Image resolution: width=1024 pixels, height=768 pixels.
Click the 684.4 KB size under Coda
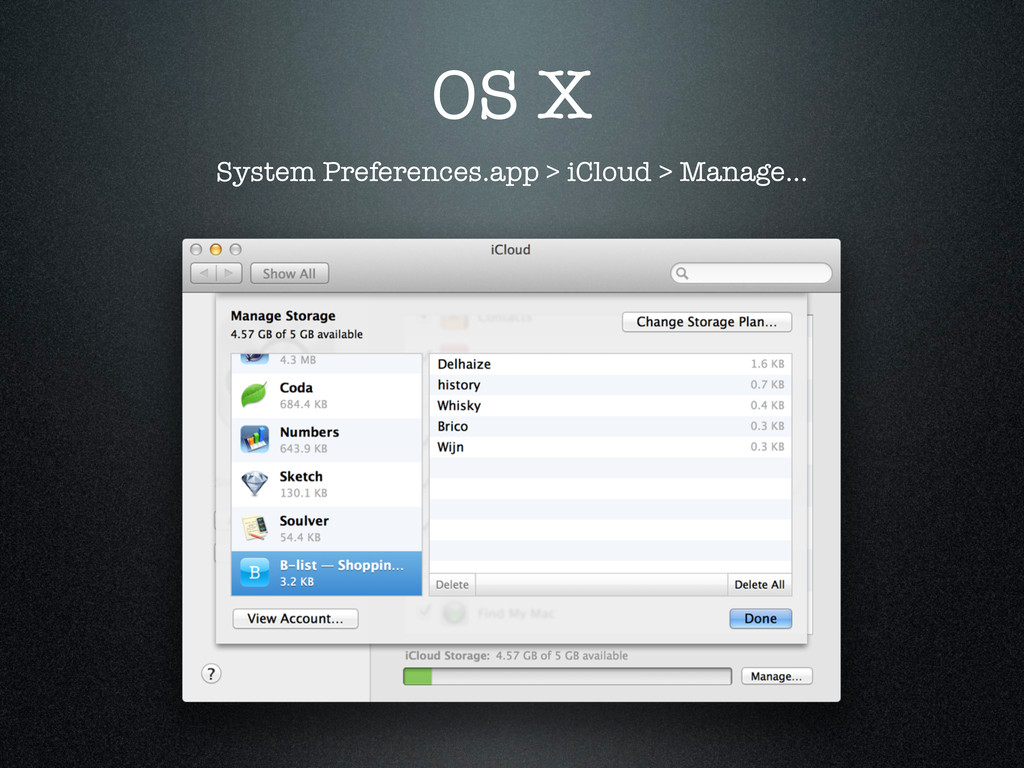304,404
